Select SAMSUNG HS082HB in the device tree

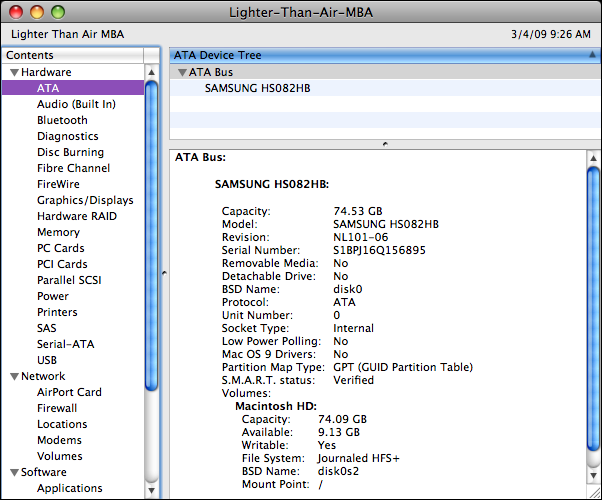tap(257, 88)
